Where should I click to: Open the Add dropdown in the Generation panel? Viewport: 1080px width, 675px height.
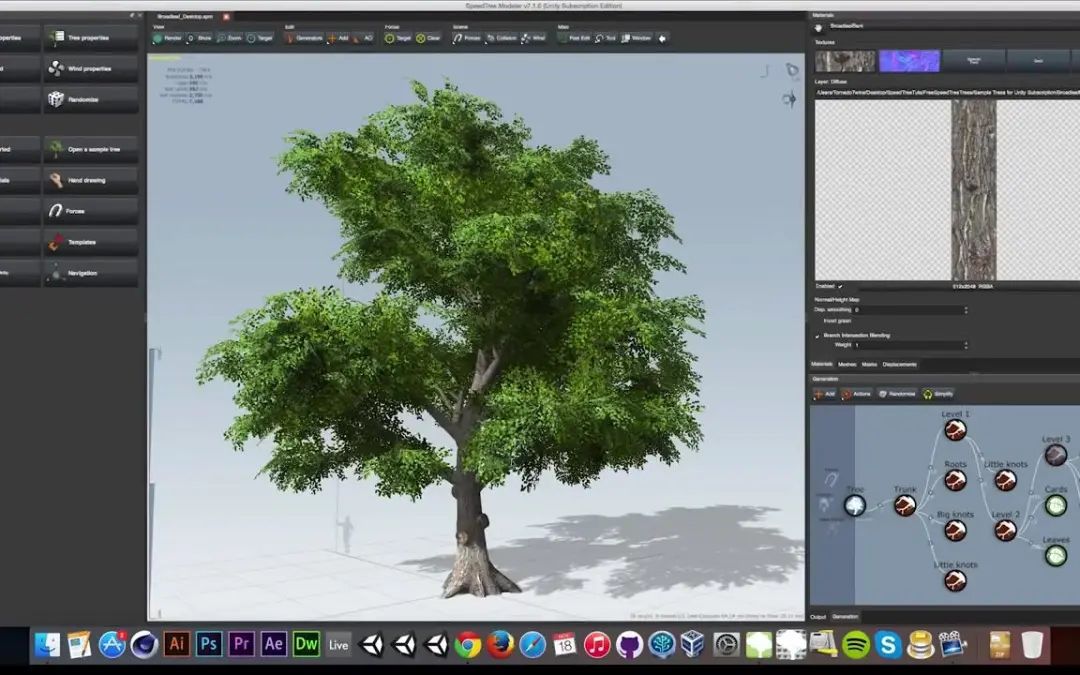826,394
